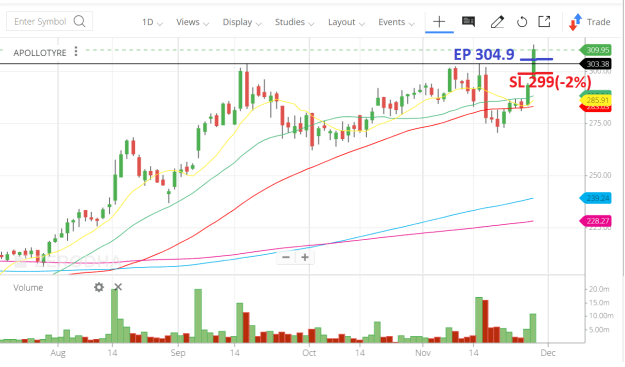Open APOLLOTYRE three-dot options menu

point(76,52)
